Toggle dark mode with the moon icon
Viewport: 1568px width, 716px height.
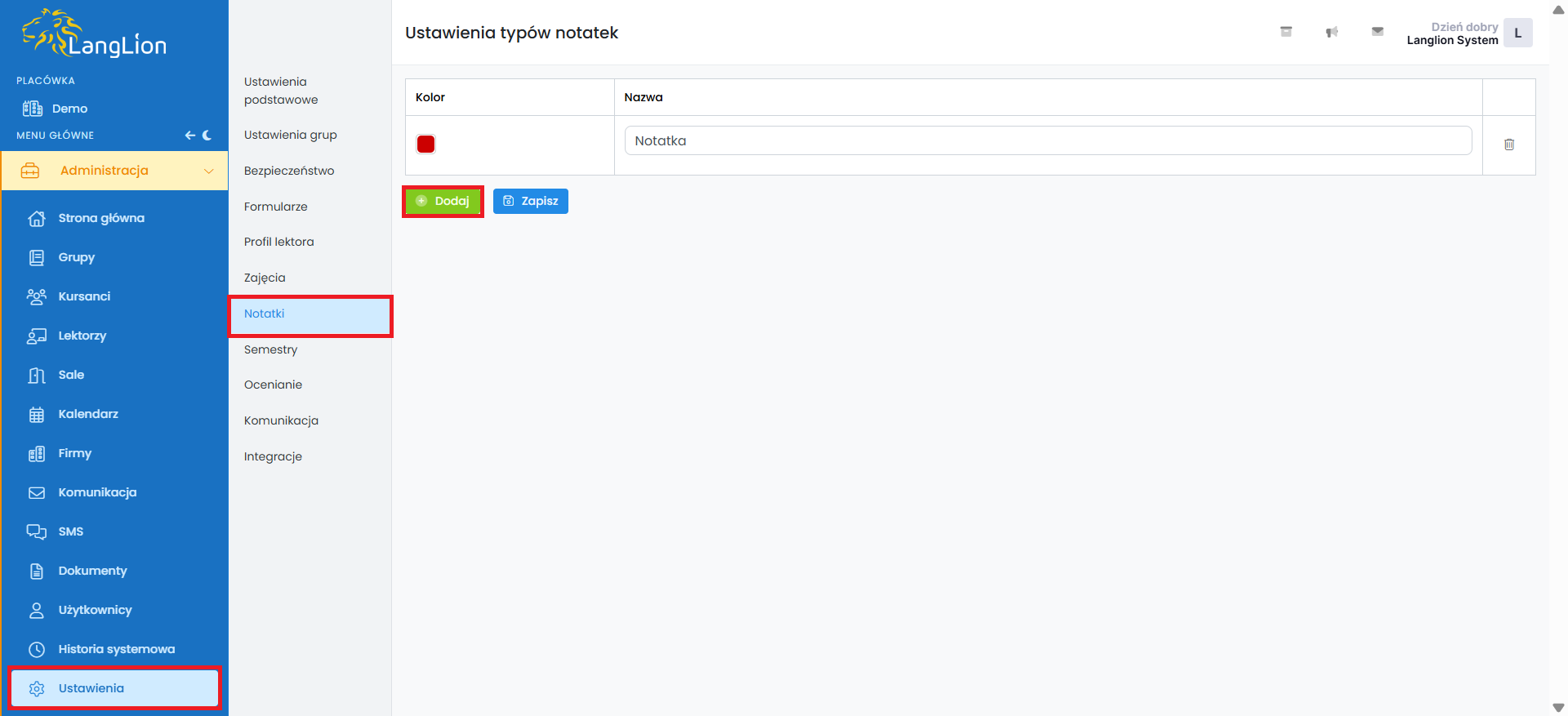pyautogui.click(x=207, y=136)
